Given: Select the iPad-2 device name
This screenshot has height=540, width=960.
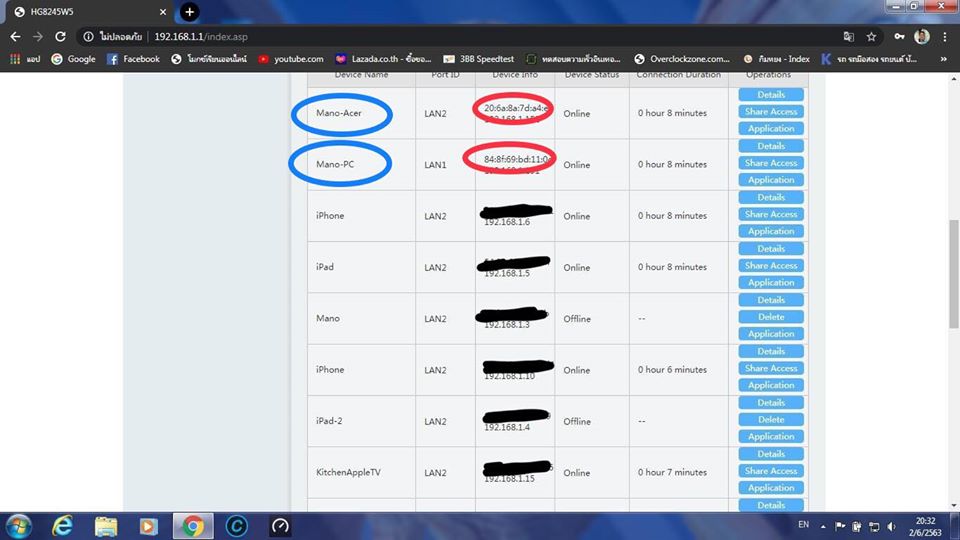Looking at the screenshot, I should click(x=329, y=421).
